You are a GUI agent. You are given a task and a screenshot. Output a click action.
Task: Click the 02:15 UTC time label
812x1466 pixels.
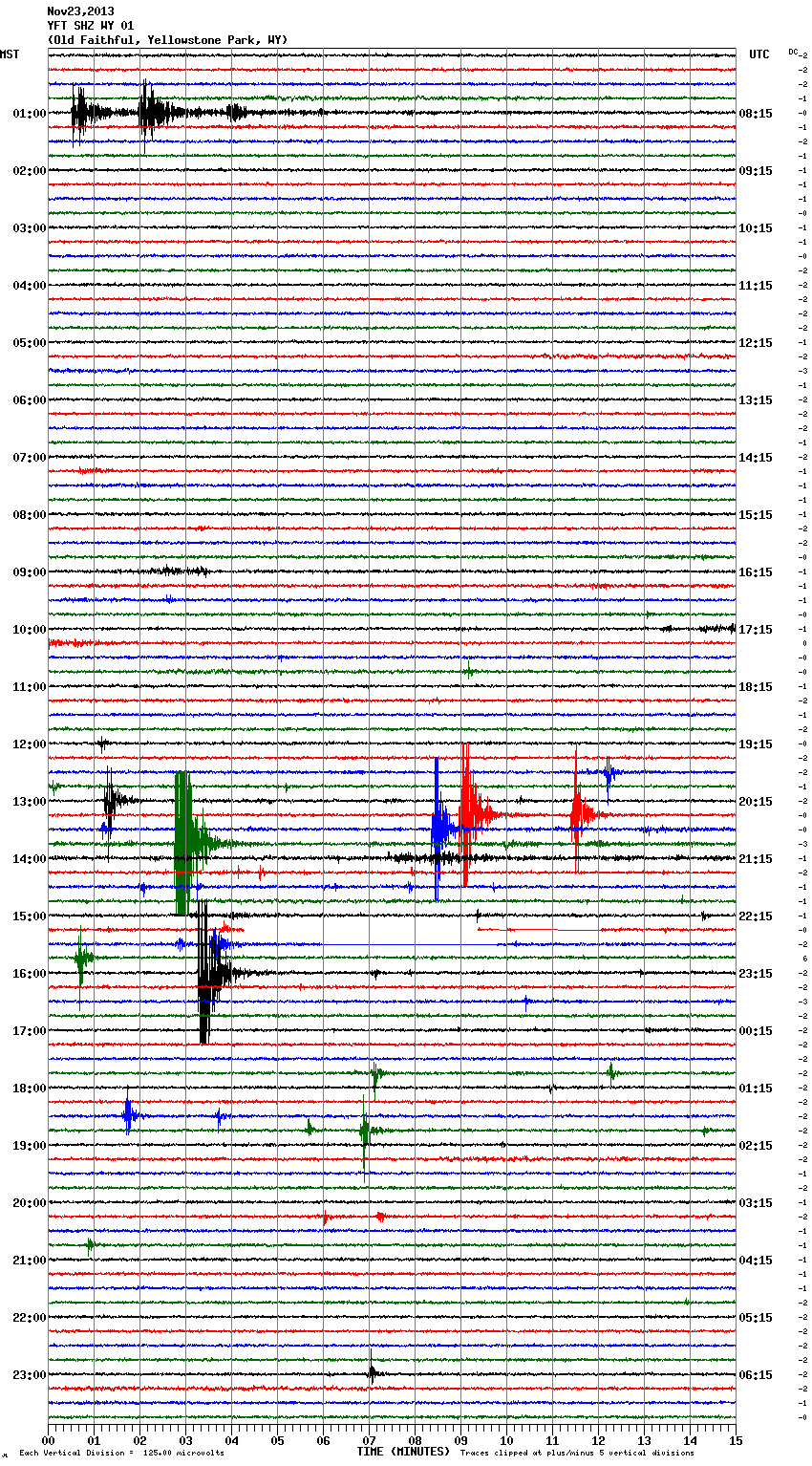pos(756,1145)
